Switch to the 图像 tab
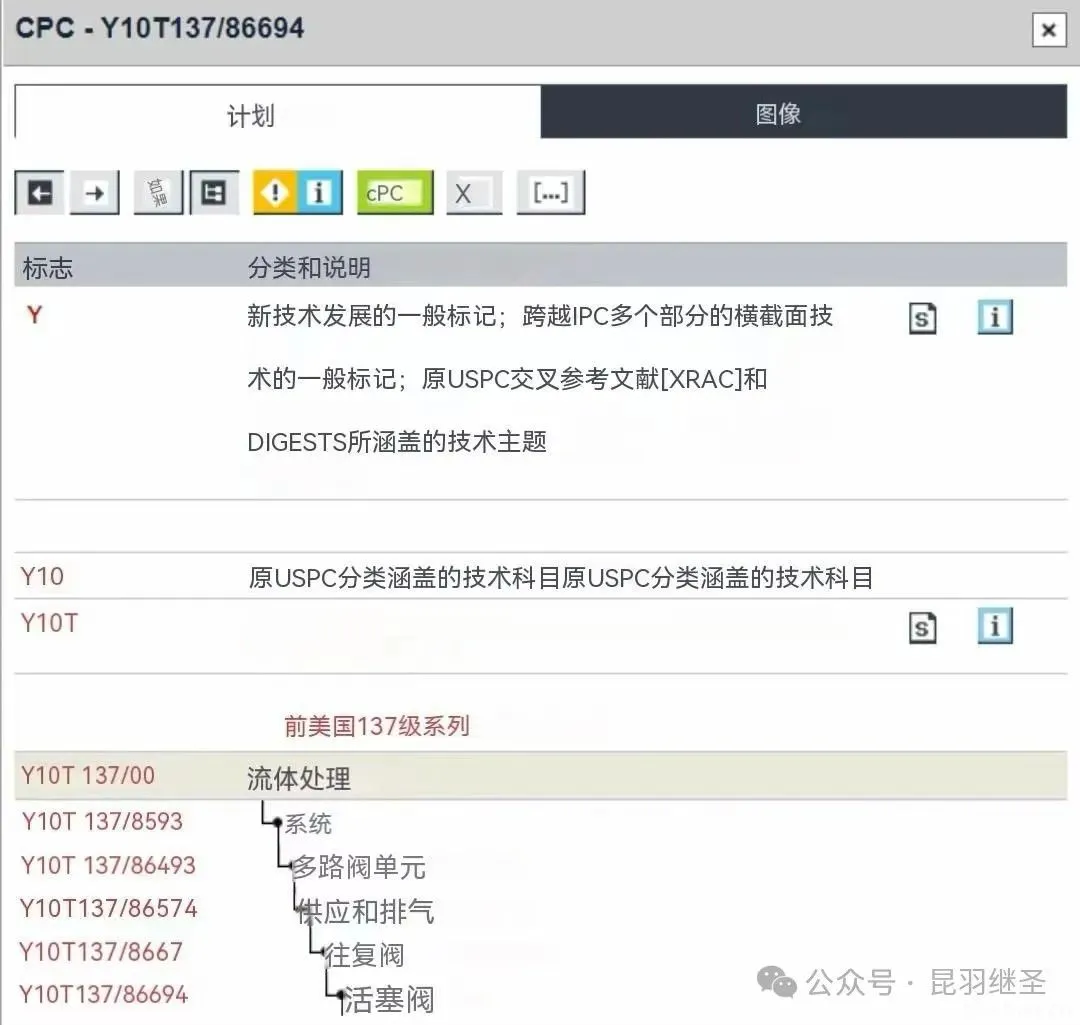1080x1025 pixels. (778, 113)
